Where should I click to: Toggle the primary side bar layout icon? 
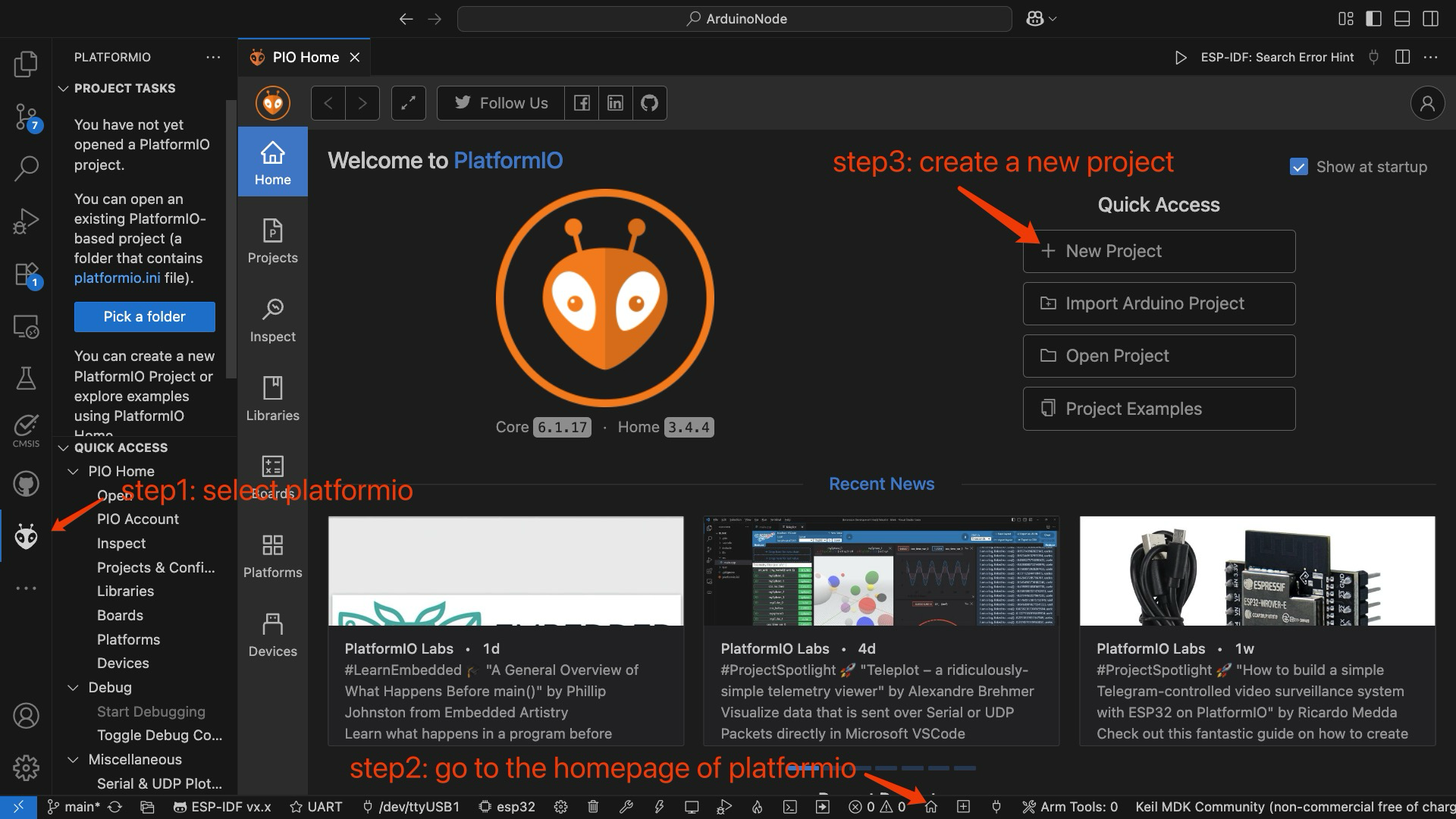tap(1373, 19)
